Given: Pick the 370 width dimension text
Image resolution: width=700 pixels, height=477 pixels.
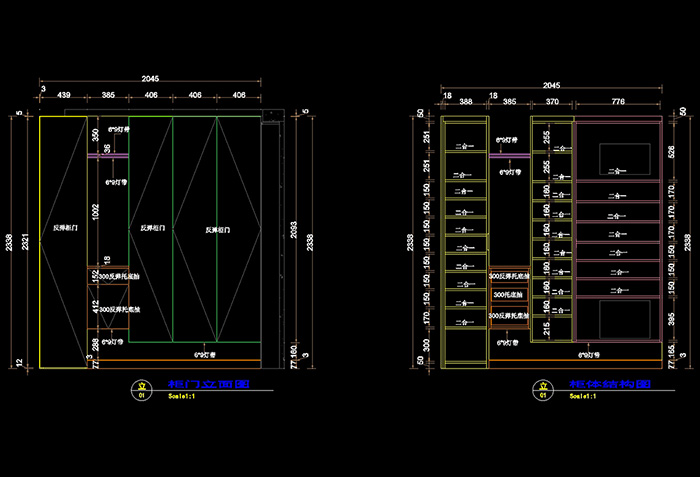Looking at the screenshot, I should pos(551,101).
